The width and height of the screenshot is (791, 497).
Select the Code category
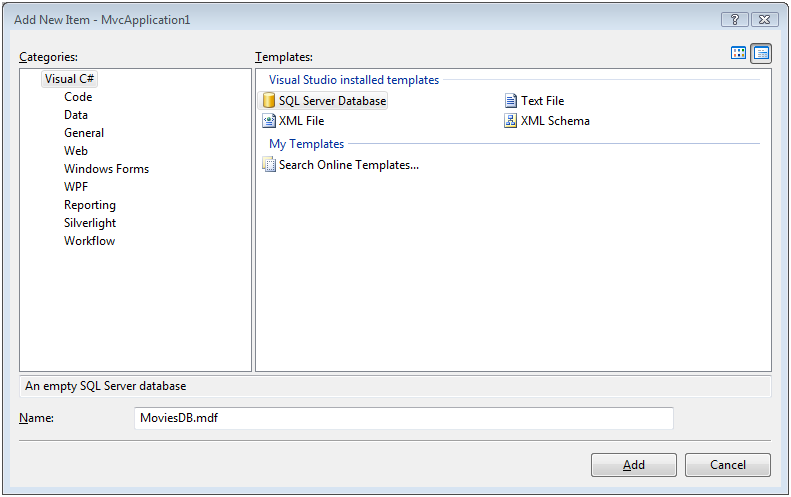click(x=78, y=97)
